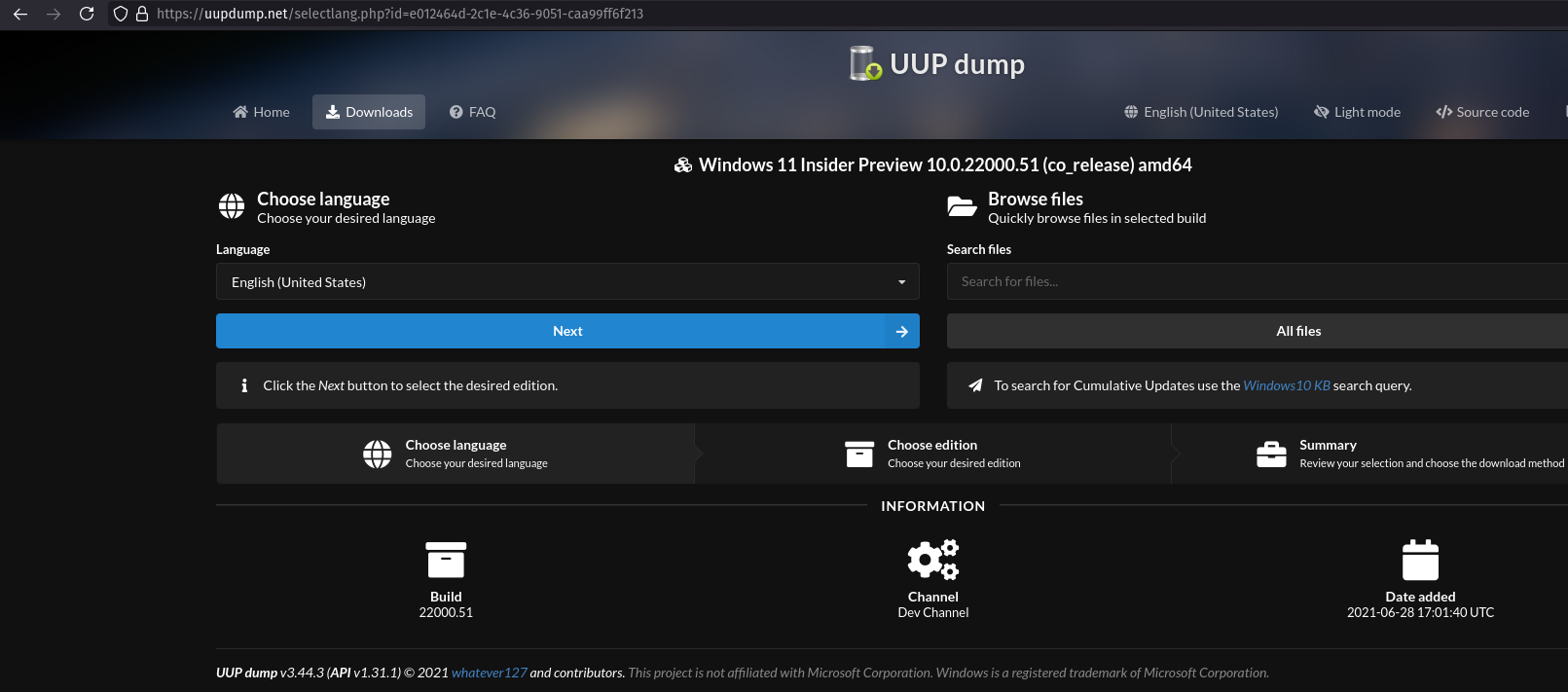Click the open folder Browse files icon
The width and height of the screenshot is (1568, 692).
[x=962, y=206]
